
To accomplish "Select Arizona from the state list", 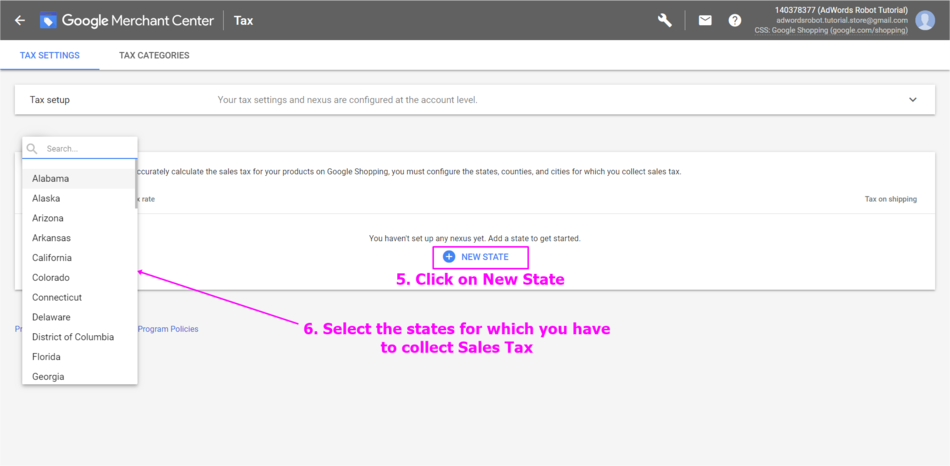I will pyautogui.click(x=79, y=218).
